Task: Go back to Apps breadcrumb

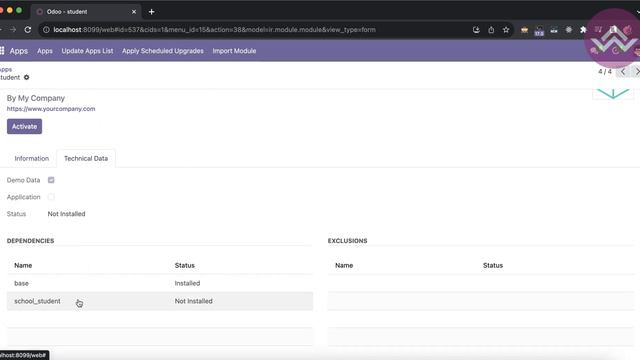Action: pyautogui.click(x=6, y=69)
